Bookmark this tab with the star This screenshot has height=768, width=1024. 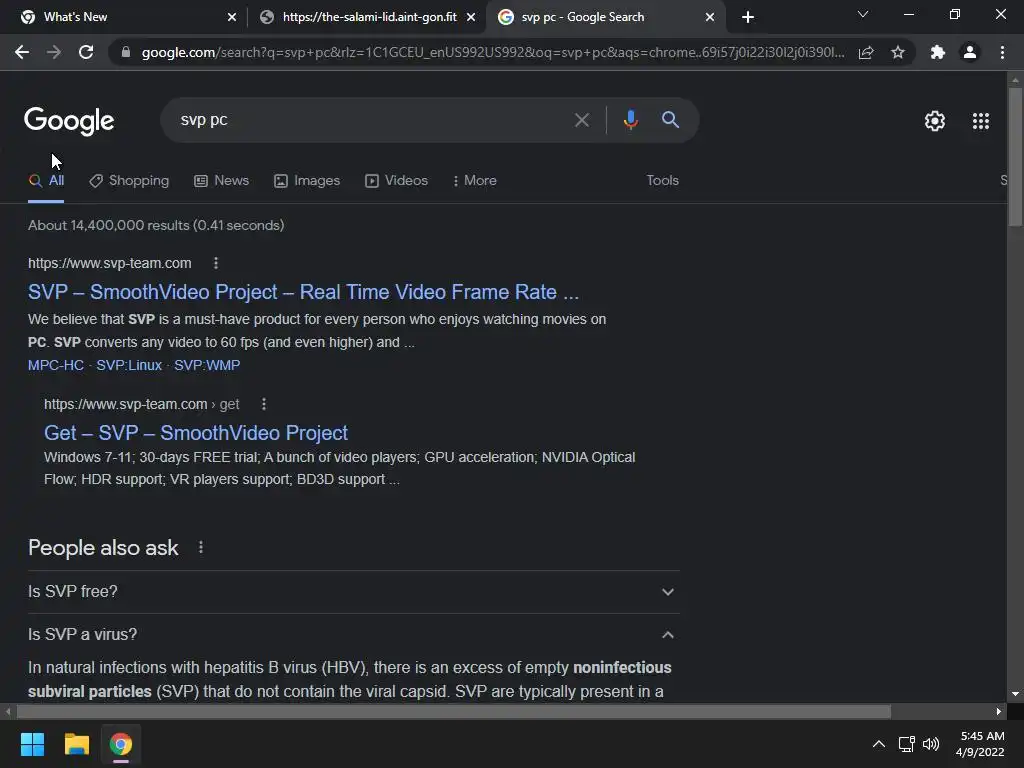click(898, 52)
